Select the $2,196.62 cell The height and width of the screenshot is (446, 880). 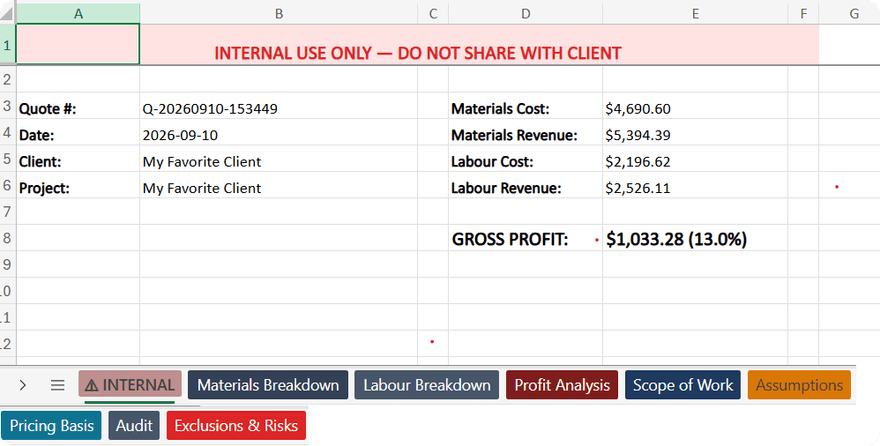[695, 159]
